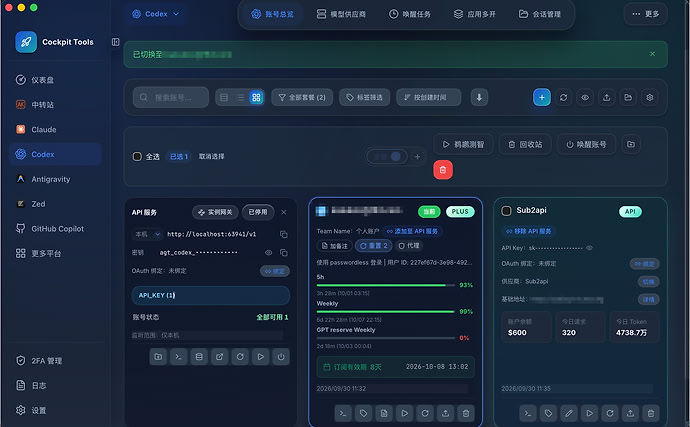Open the 更多 menu at top right
The height and width of the screenshot is (427, 690).
point(646,14)
